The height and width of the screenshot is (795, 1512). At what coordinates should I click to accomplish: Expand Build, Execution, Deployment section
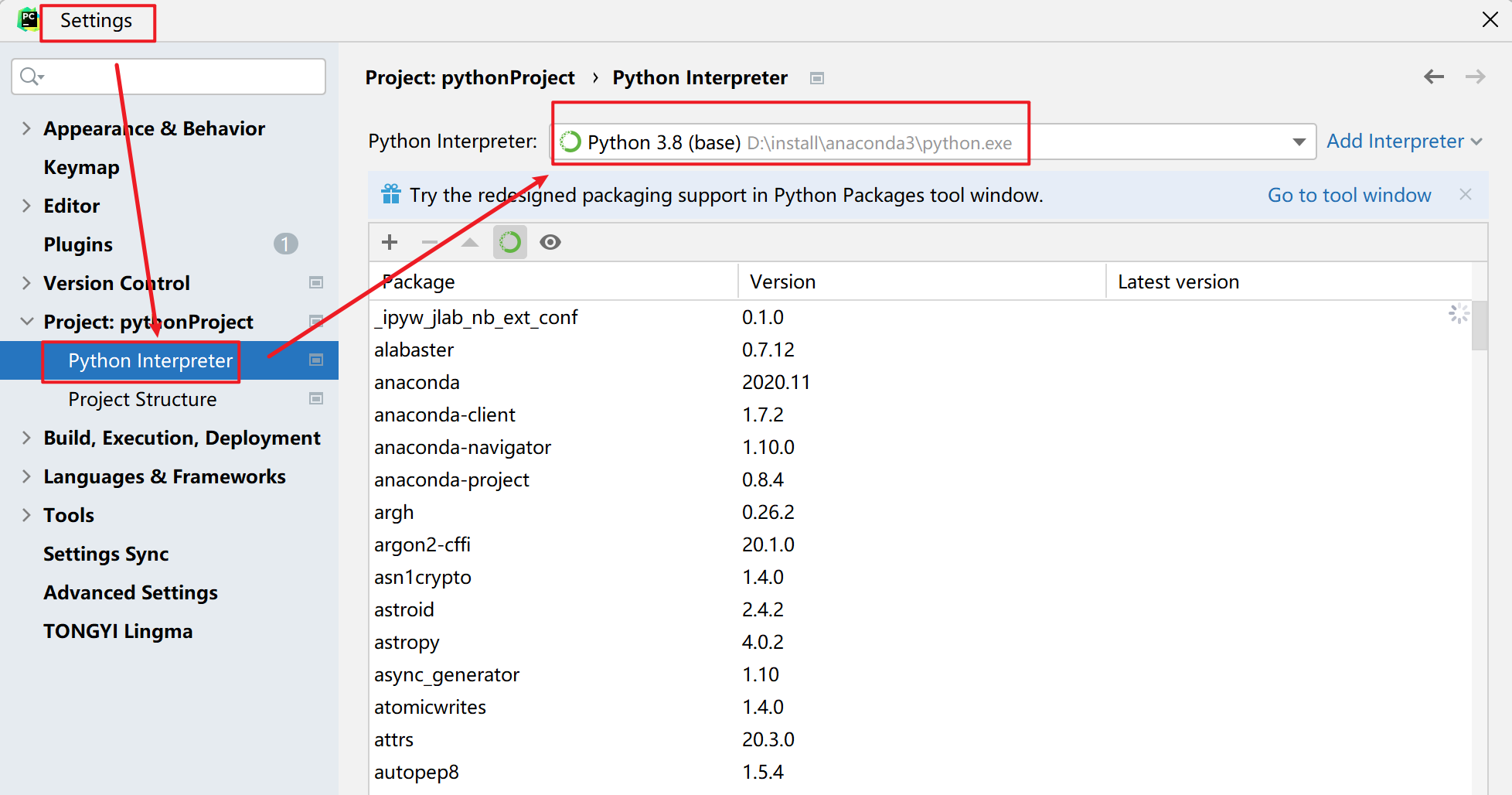(x=26, y=438)
